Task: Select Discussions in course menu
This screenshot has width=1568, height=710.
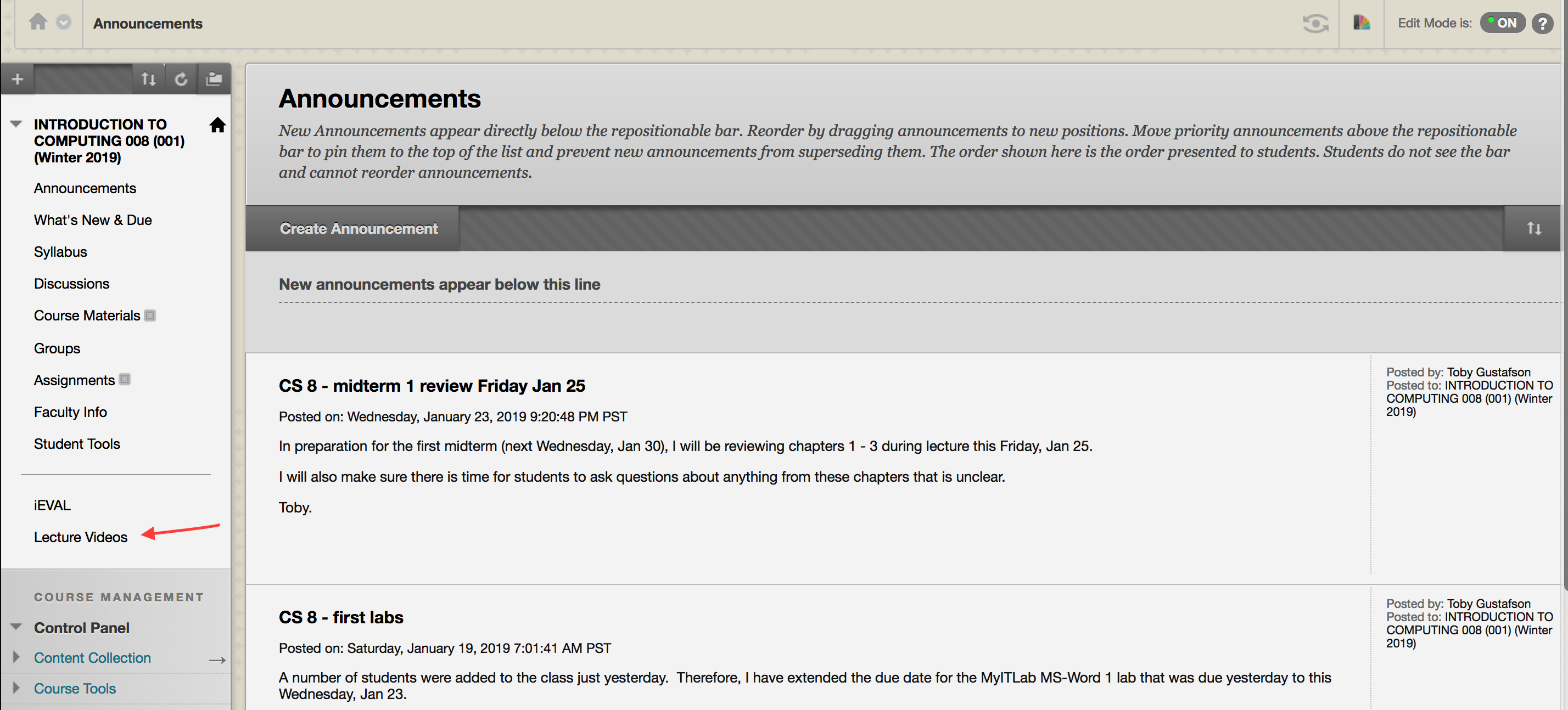Action: (x=72, y=284)
